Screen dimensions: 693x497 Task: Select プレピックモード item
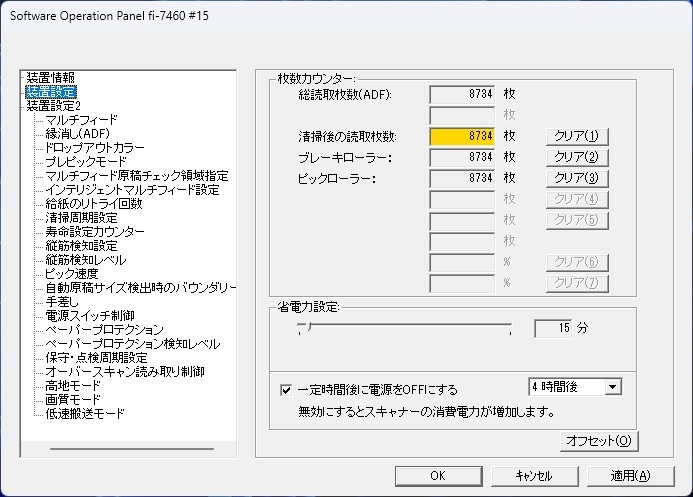click(x=85, y=161)
